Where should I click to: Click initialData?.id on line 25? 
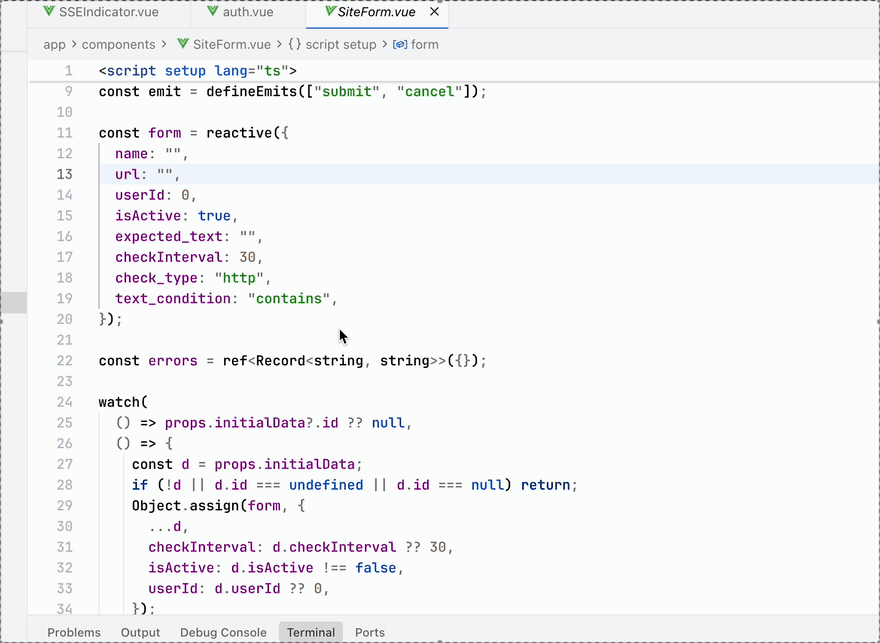pyautogui.click(x=276, y=423)
